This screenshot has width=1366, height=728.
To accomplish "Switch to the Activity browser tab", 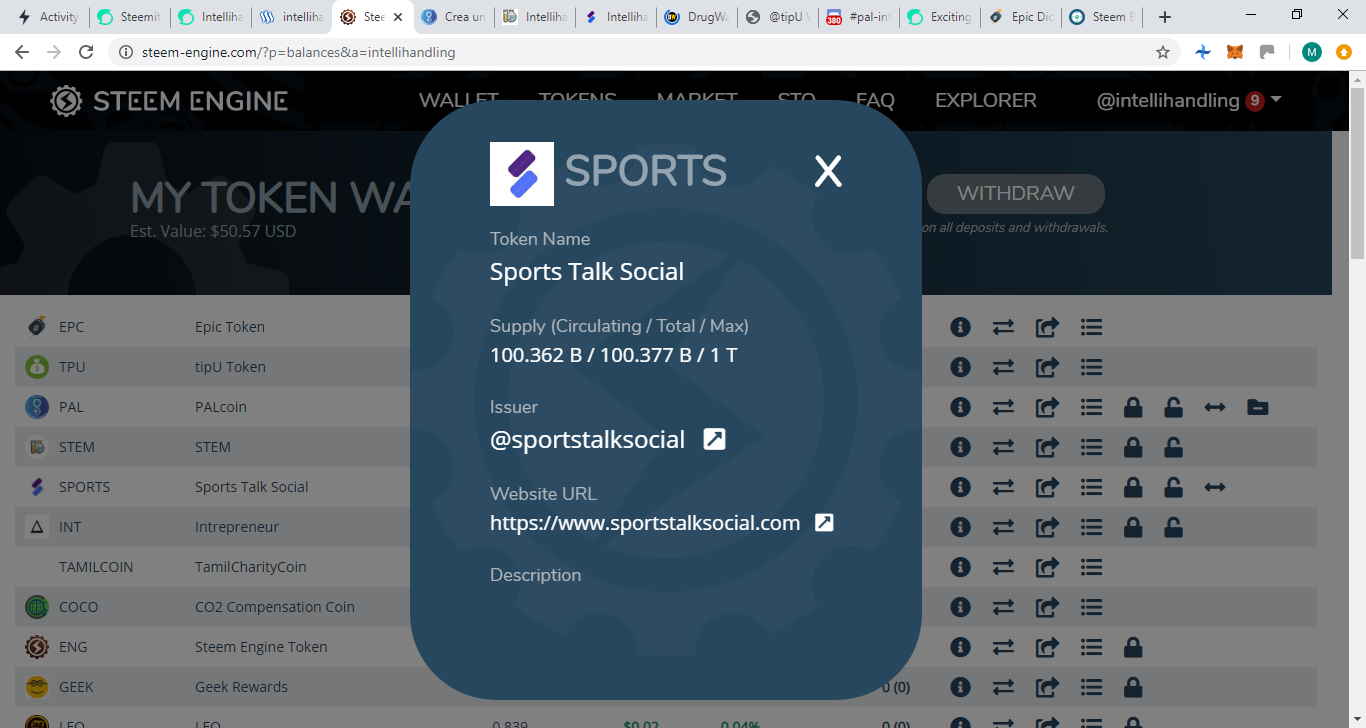I will click(x=48, y=17).
